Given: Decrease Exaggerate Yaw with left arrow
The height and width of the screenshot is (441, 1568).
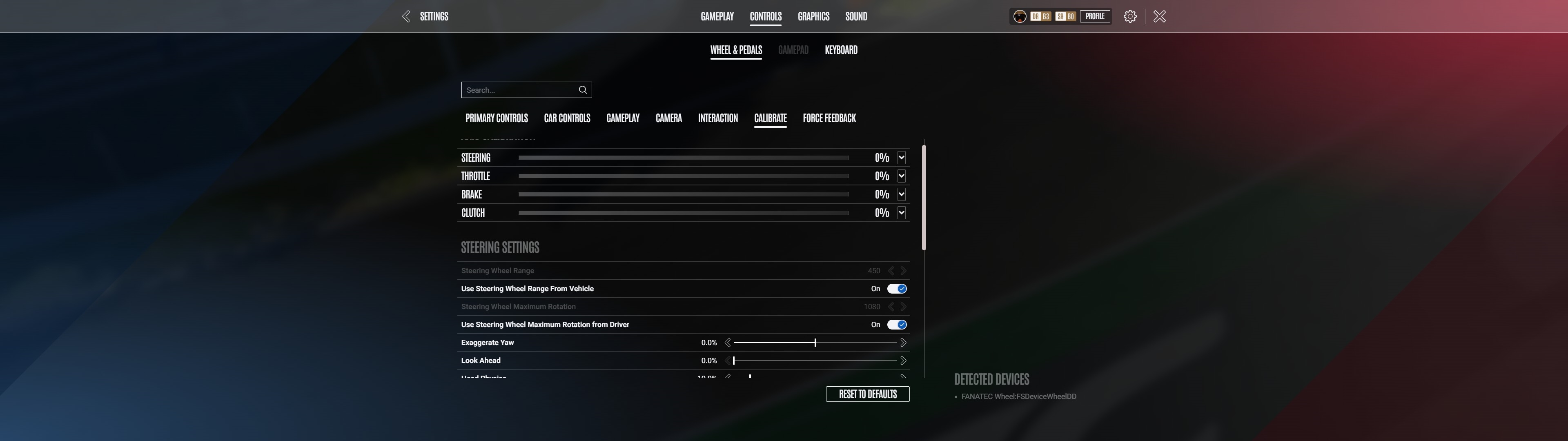Looking at the screenshot, I should click(x=727, y=343).
